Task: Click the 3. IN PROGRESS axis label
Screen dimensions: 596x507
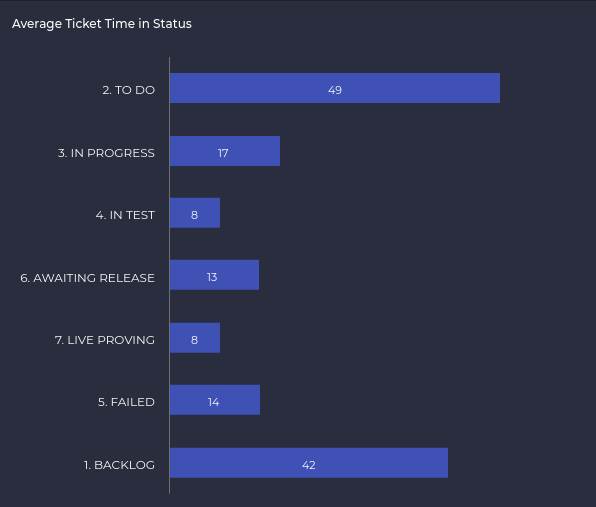Action: click(x=106, y=153)
